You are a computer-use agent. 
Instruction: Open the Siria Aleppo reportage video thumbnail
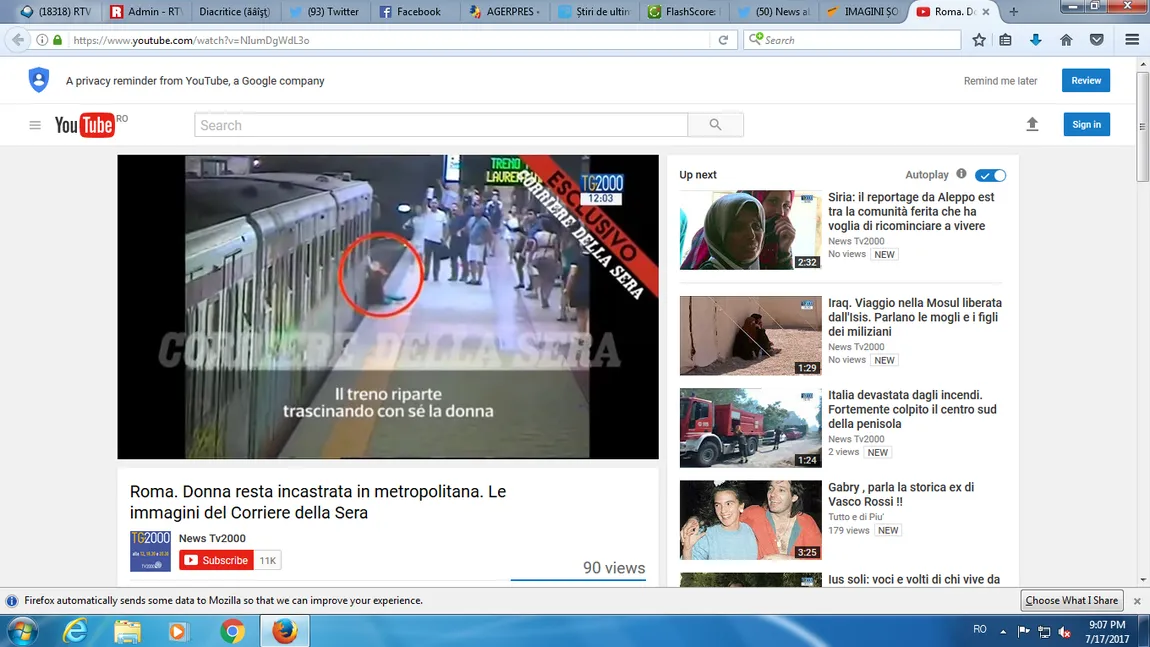(x=750, y=230)
